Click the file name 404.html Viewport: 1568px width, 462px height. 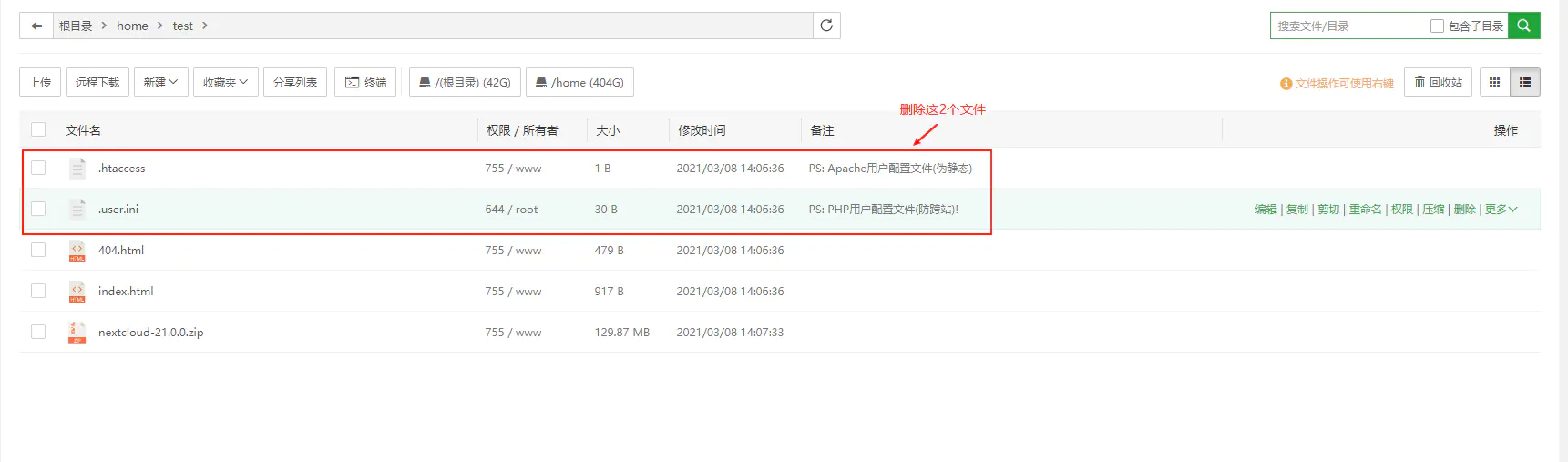(121, 251)
